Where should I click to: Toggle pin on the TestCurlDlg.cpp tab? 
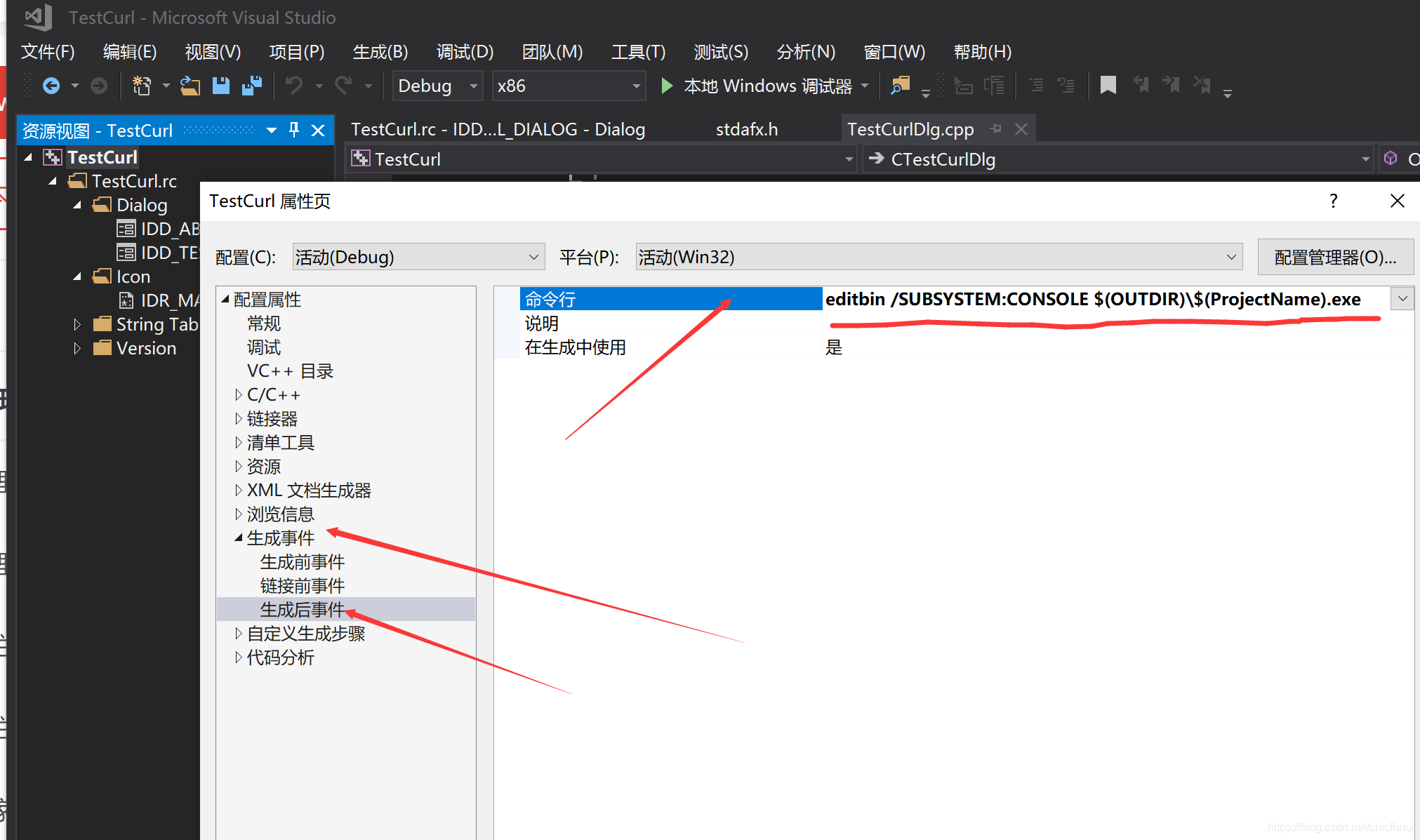coord(995,129)
